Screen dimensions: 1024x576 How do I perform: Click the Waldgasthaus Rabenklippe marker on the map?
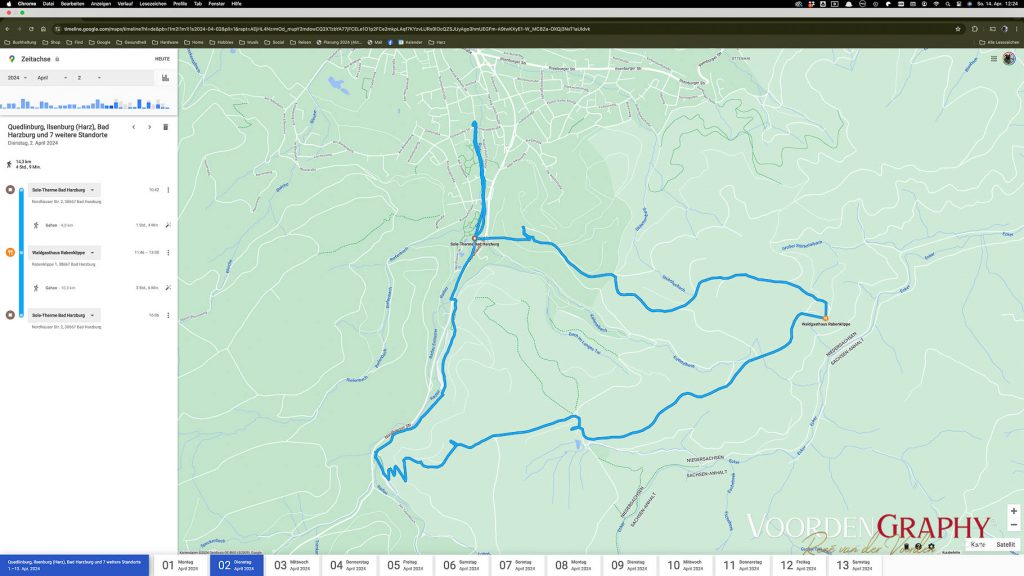[825, 318]
